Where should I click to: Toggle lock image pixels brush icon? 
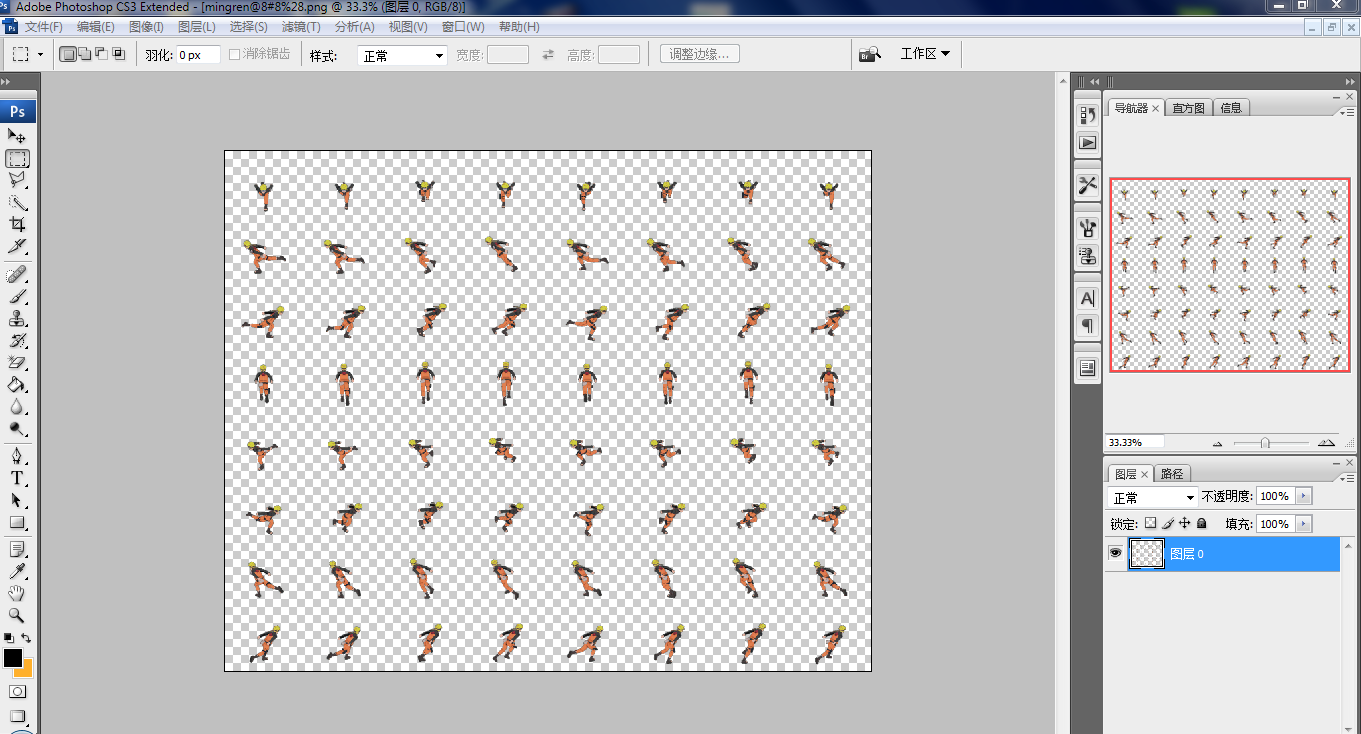(1167, 523)
